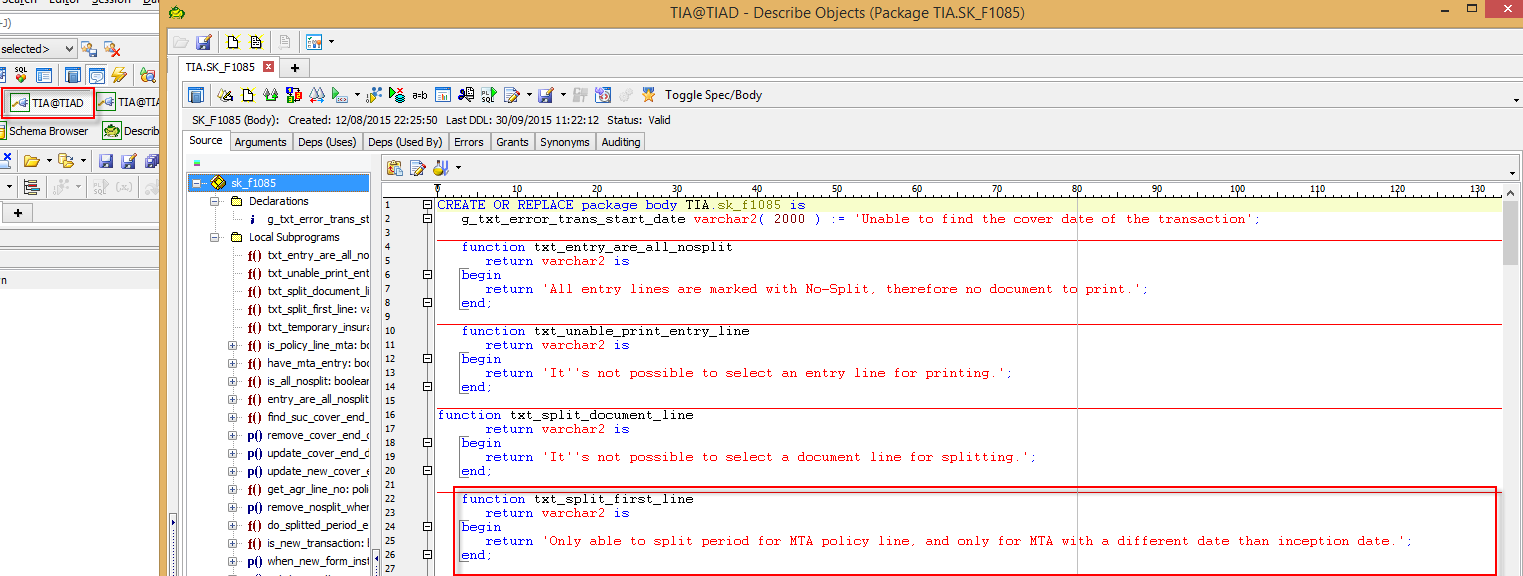Click the blue window icon at object toolbar start

click(196, 95)
